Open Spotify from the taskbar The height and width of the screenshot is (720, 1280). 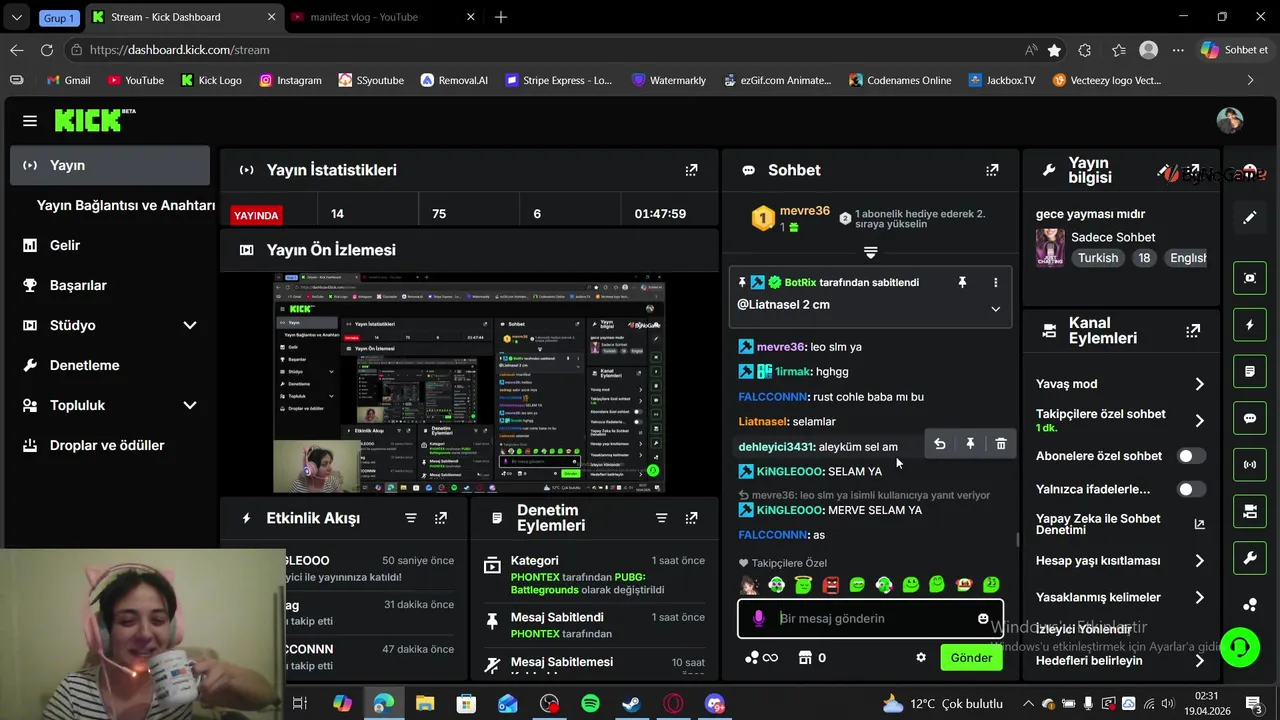coord(591,704)
